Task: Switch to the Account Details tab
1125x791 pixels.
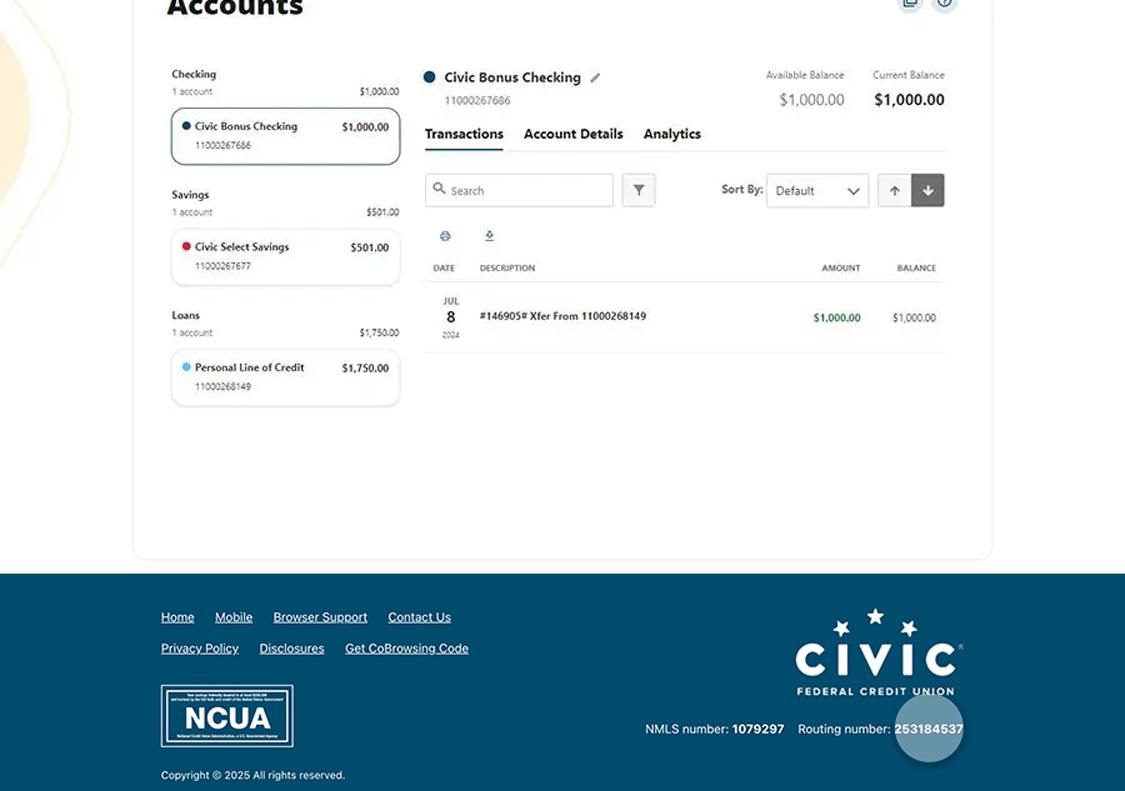Action: (x=573, y=134)
